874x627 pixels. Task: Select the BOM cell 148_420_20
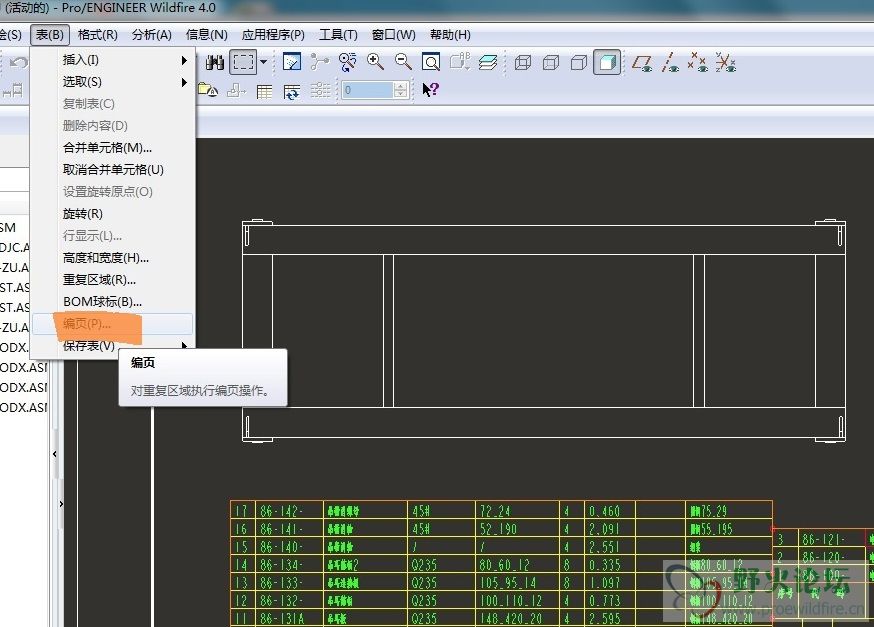tap(517, 618)
